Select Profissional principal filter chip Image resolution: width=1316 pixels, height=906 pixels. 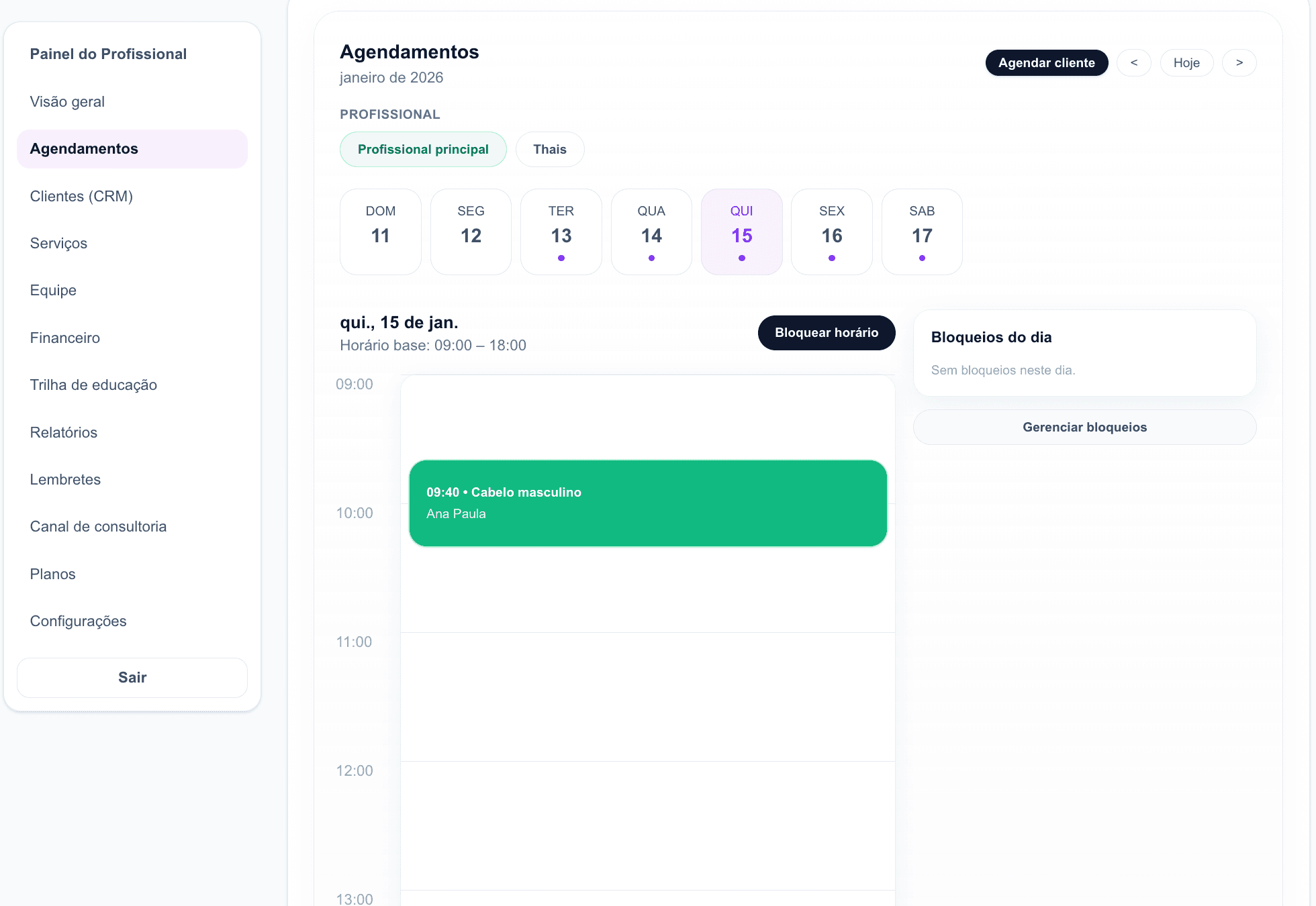[423, 149]
